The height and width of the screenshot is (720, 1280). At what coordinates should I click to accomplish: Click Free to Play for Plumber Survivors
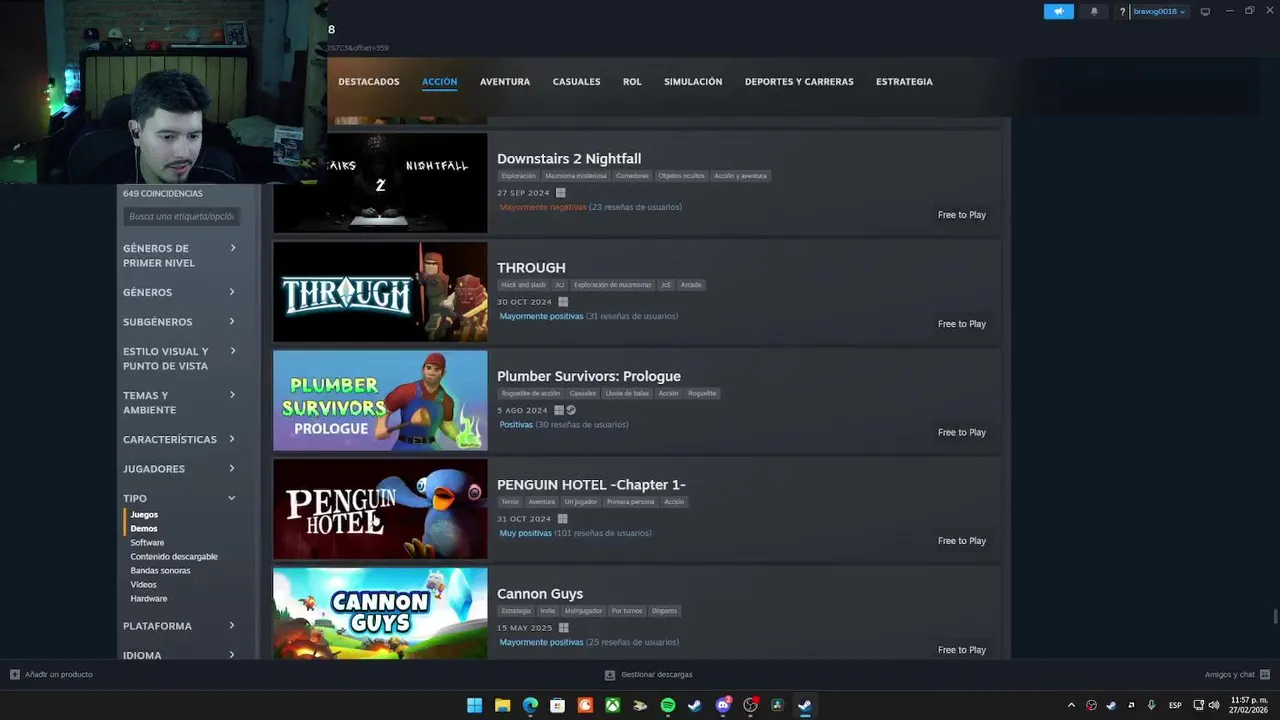click(962, 433)
